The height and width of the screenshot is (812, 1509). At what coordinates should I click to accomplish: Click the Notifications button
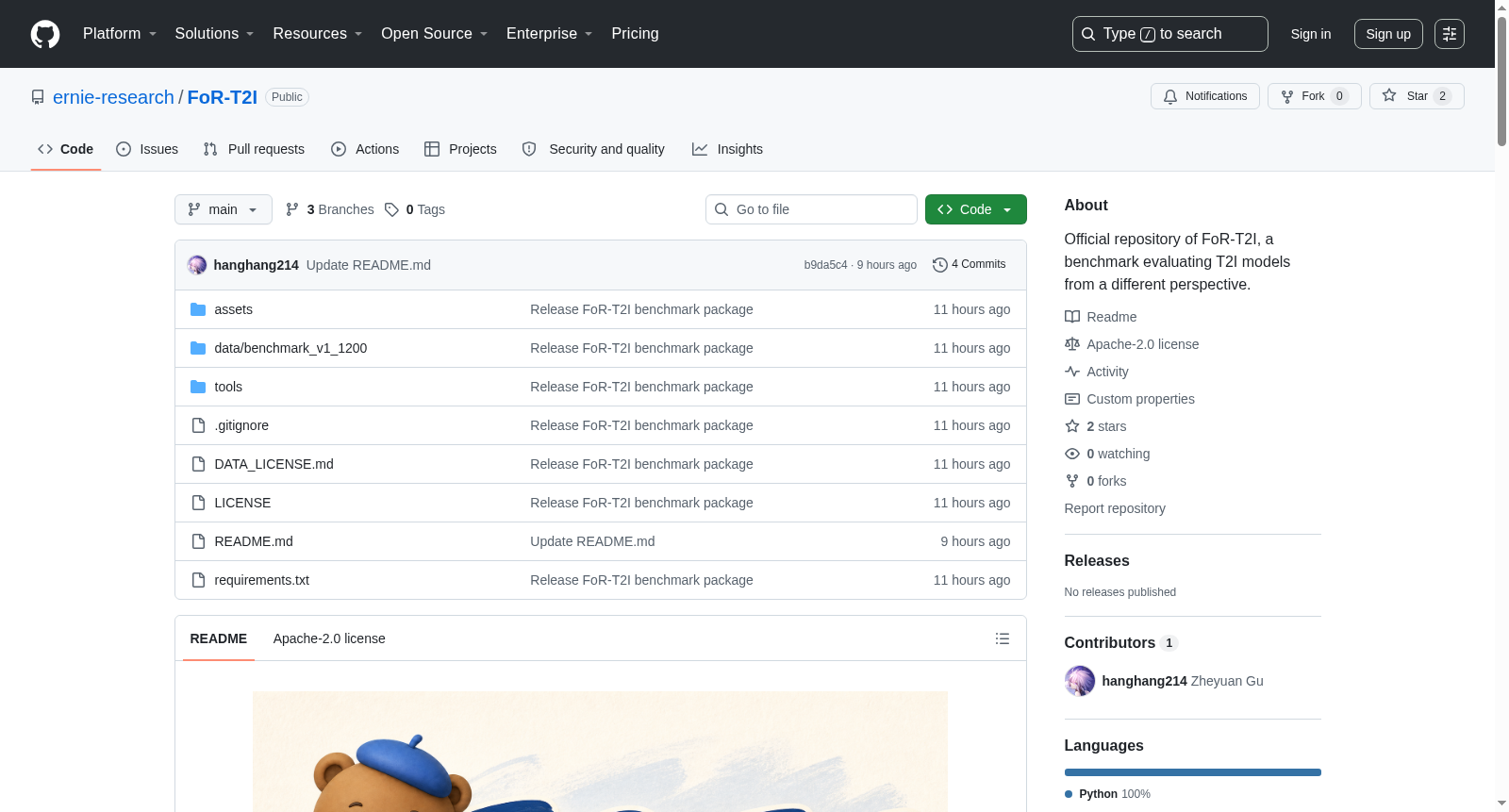pos(1205,96)
